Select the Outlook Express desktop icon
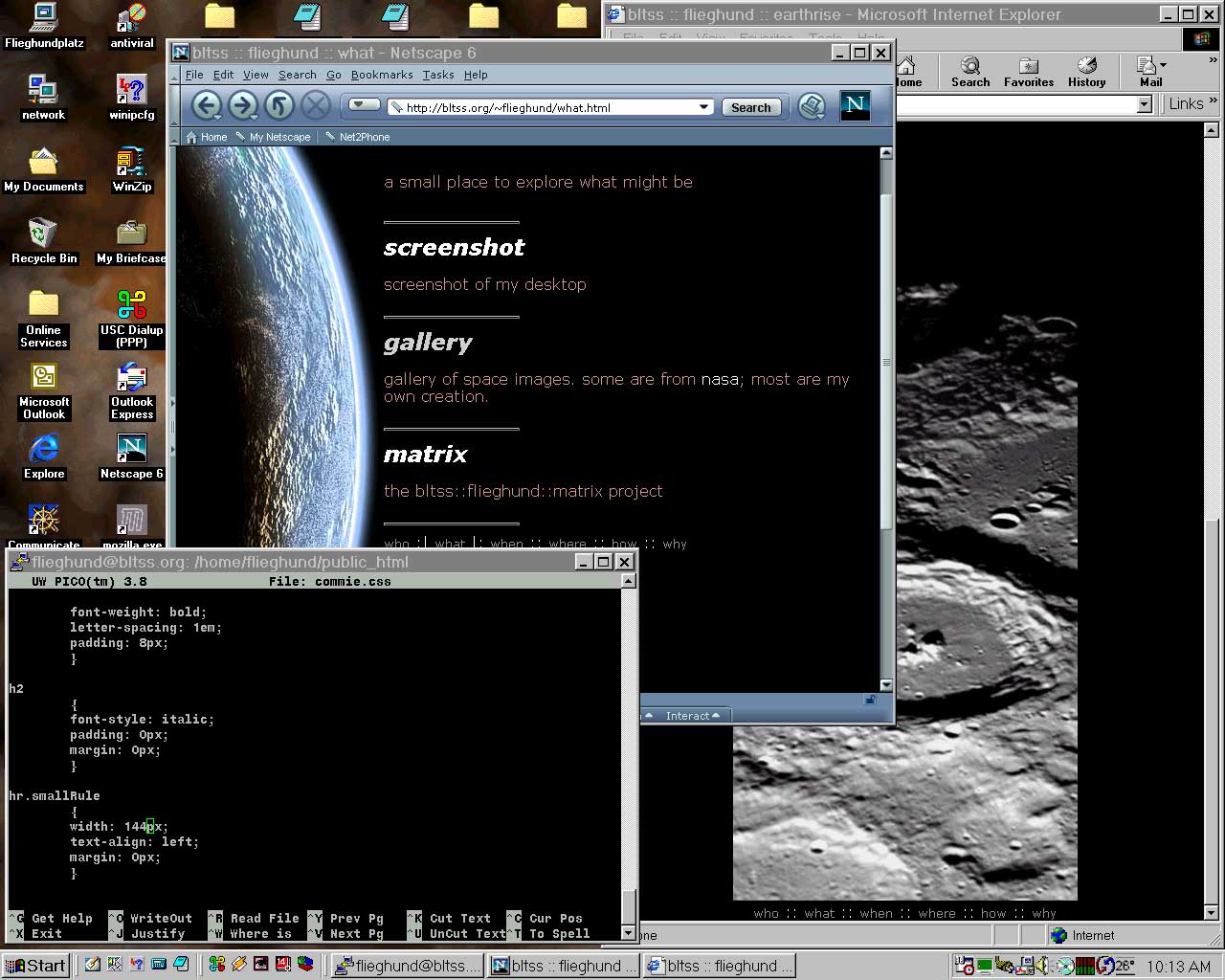Screen dimensions: 1225x980 pos(132,391)
